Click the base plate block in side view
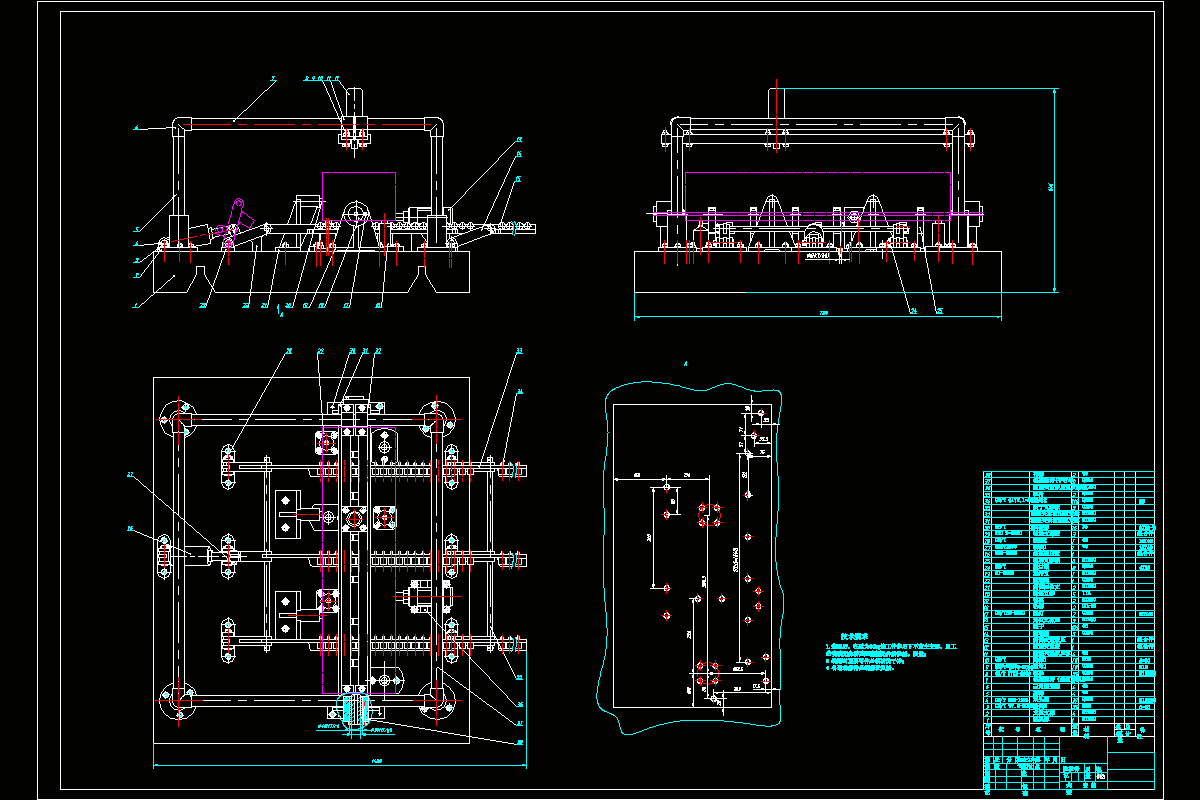 pyautogui.click(x=818, y=271)
